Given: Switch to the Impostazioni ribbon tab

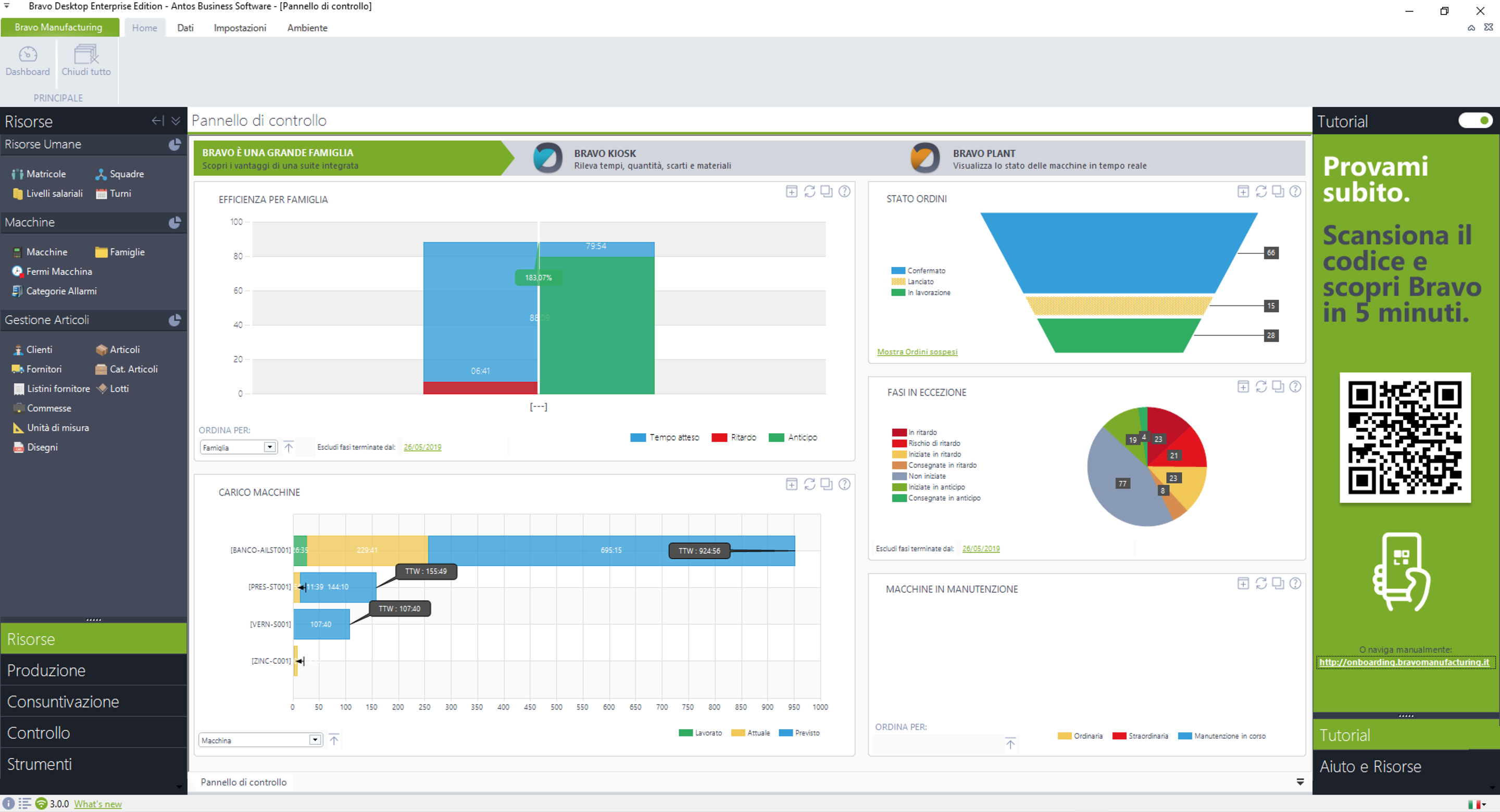Looking at the screenshot, I should 240,28.
